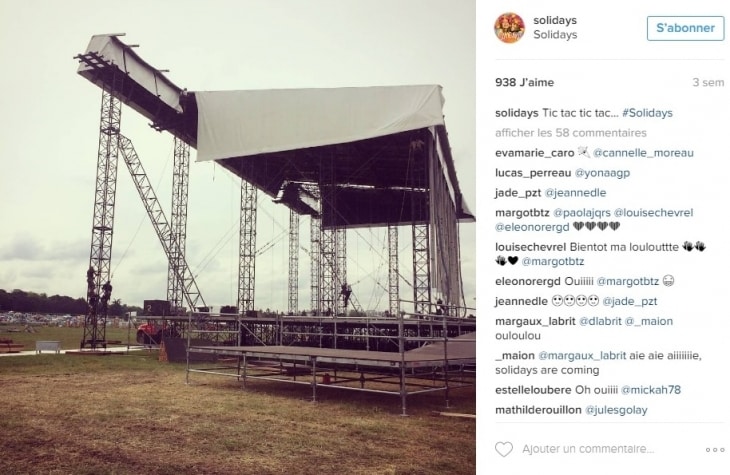The image size is (730, 475).
Task: Click the Solidays profile avatar
Action: (509, 27)
